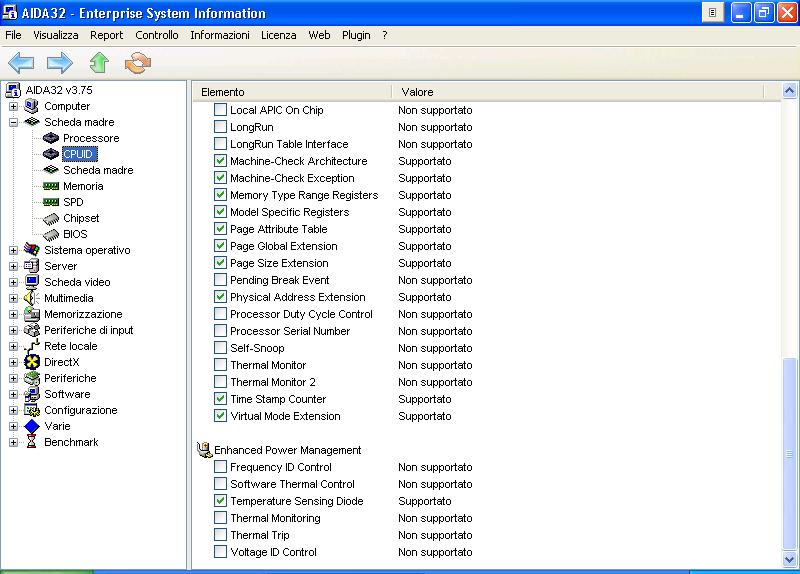Open the File menu

coord(13,35)
